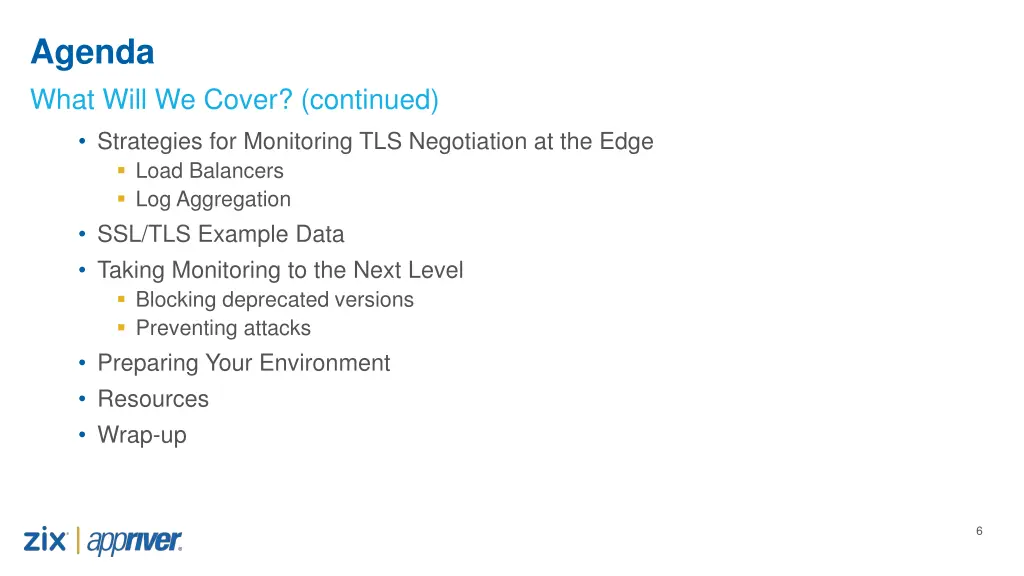Click yellow square marker beside Log Aggregation
Screen dimensions: 1024x576
[121, 199]
